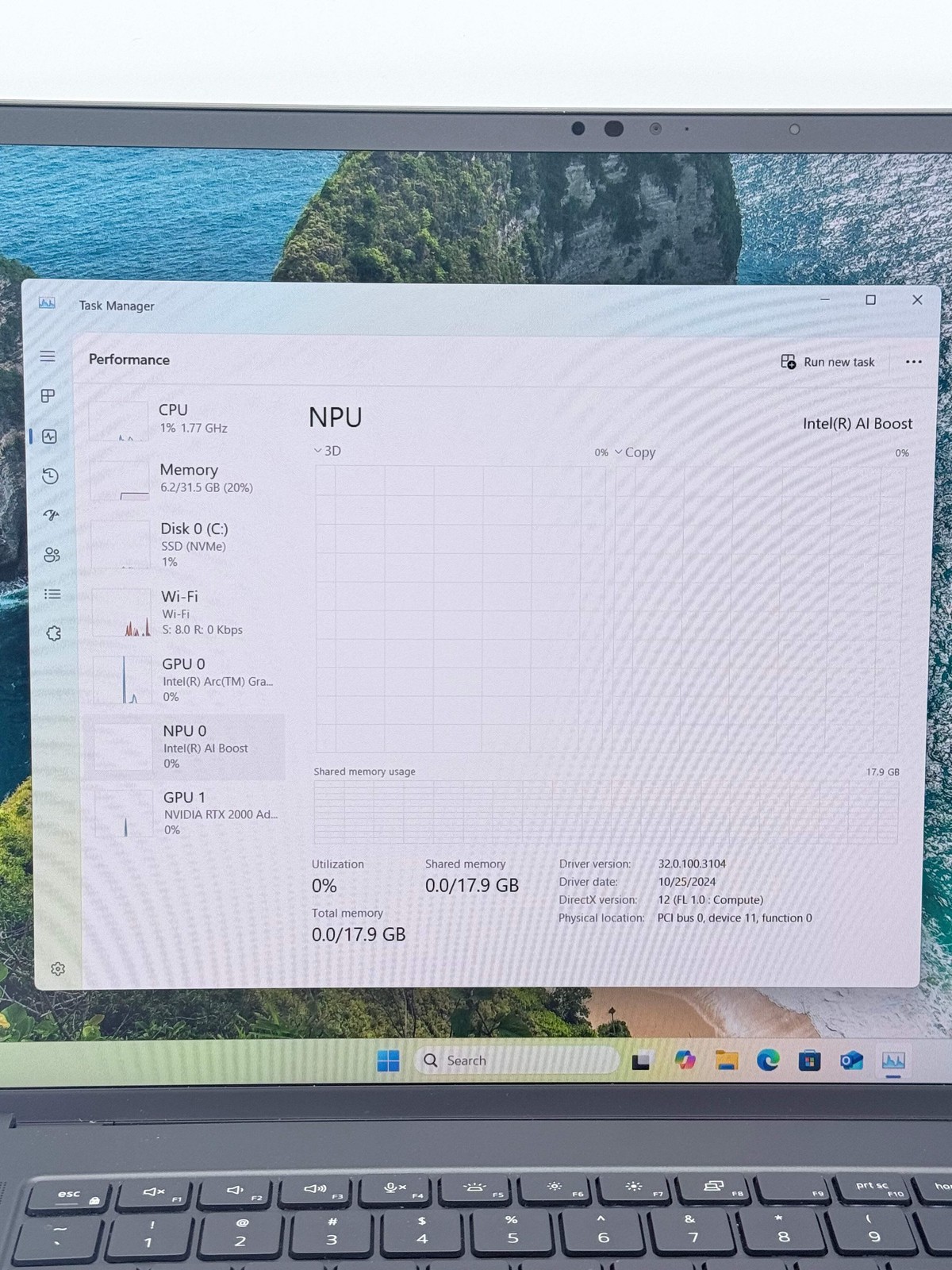Click the shared memory usage graph
Image resolution: width=952 pixels, height=1270 pixels.
pyautogui.click(x=605, y=811)
